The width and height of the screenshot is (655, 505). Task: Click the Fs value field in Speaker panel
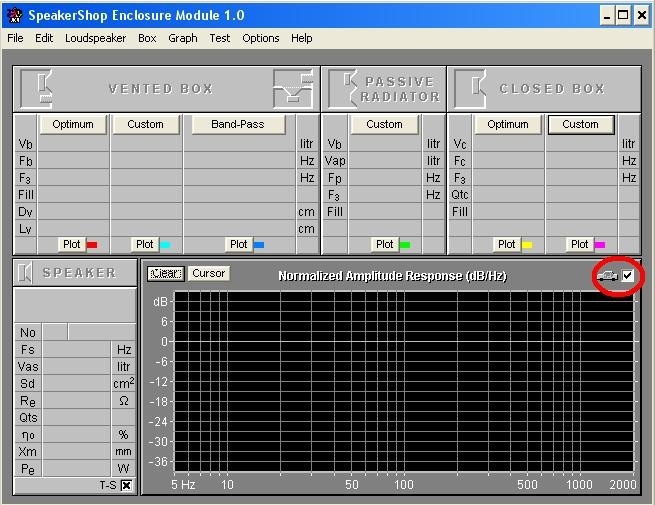(76, 349)
